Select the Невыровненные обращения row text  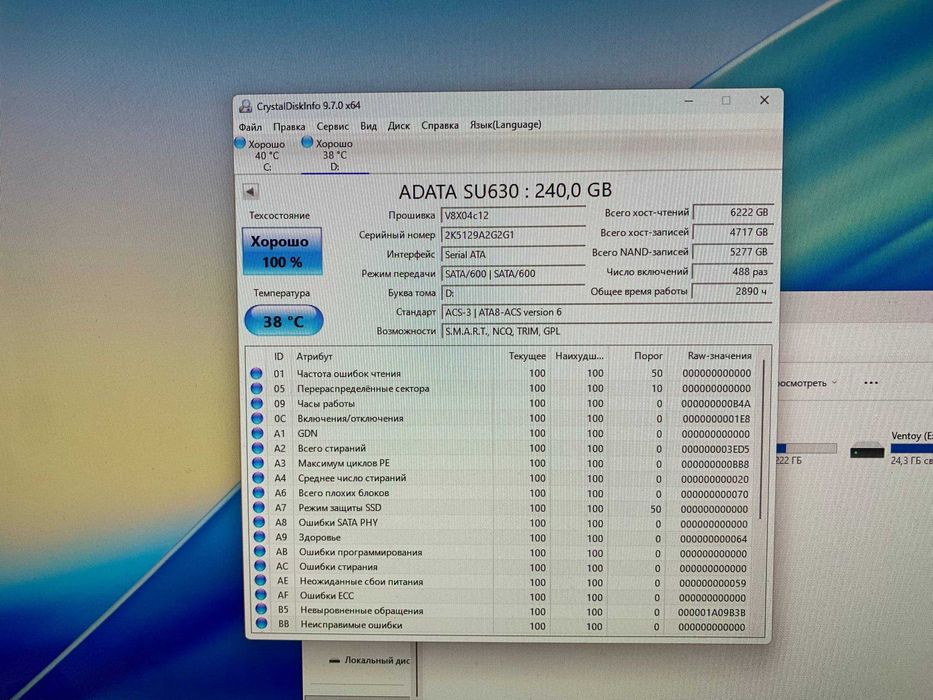coord(362,611)
